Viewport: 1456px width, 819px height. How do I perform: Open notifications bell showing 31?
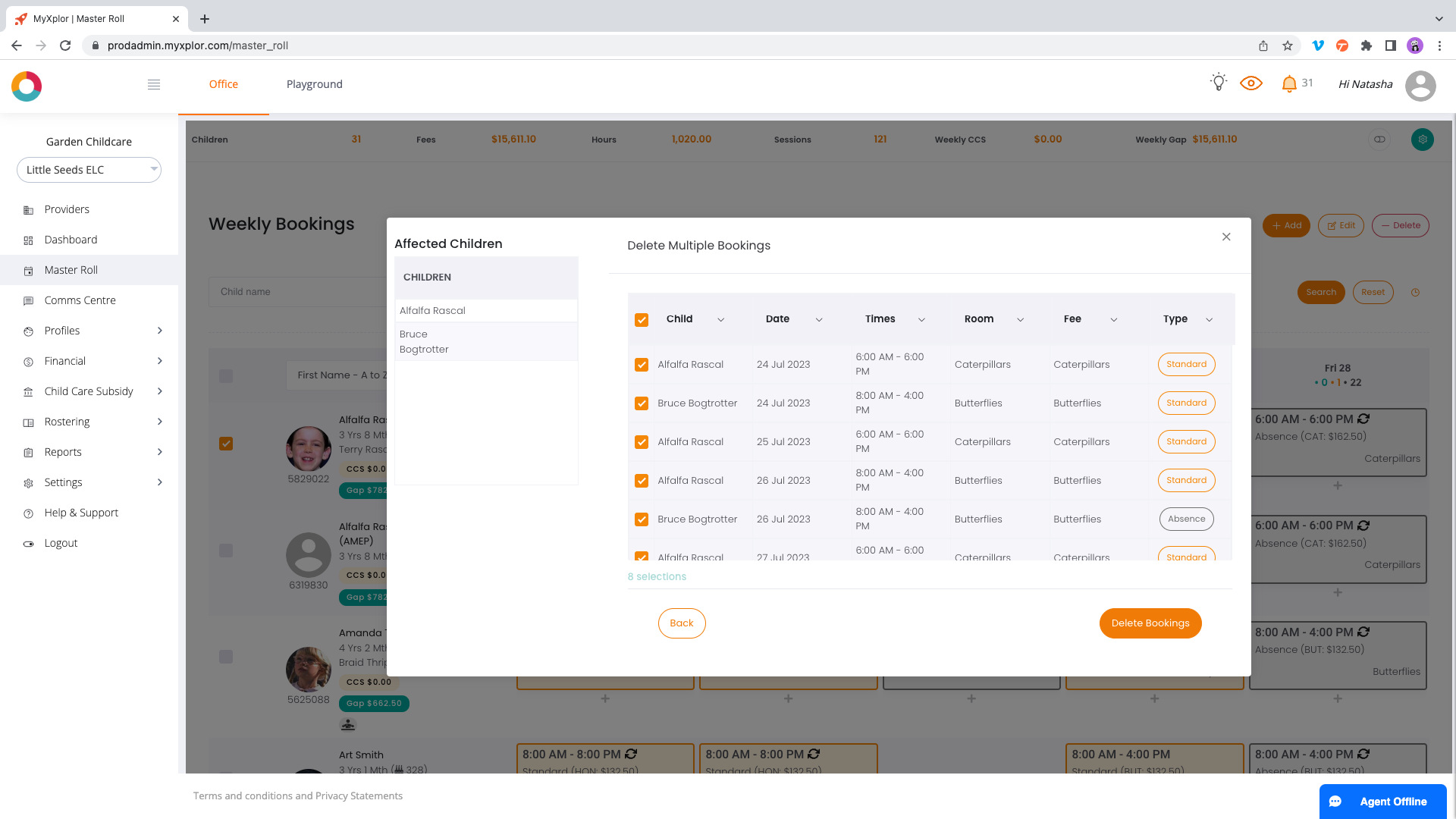click(1289, 84)
